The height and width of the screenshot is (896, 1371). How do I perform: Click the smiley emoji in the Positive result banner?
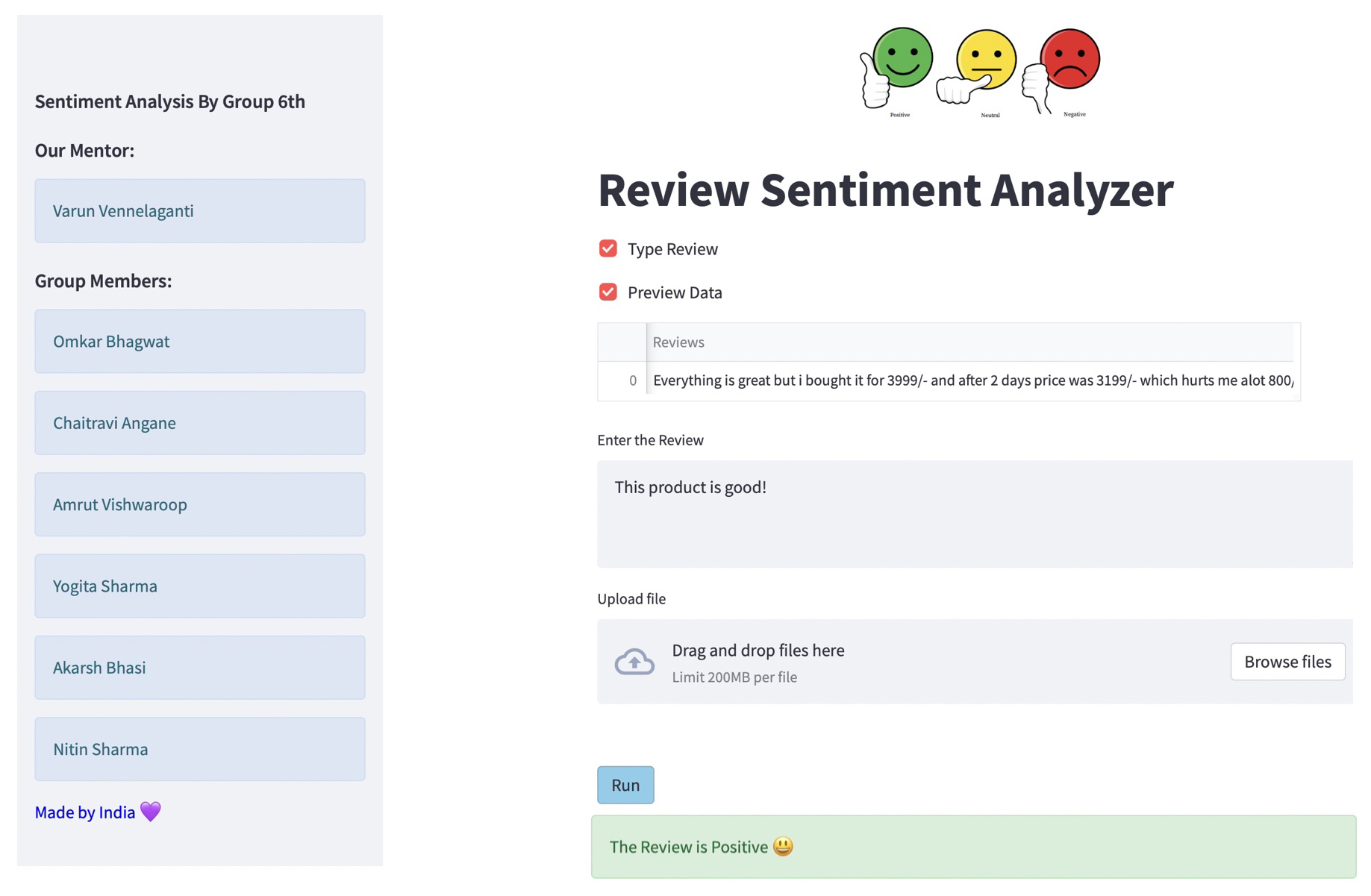pos(784,847)
